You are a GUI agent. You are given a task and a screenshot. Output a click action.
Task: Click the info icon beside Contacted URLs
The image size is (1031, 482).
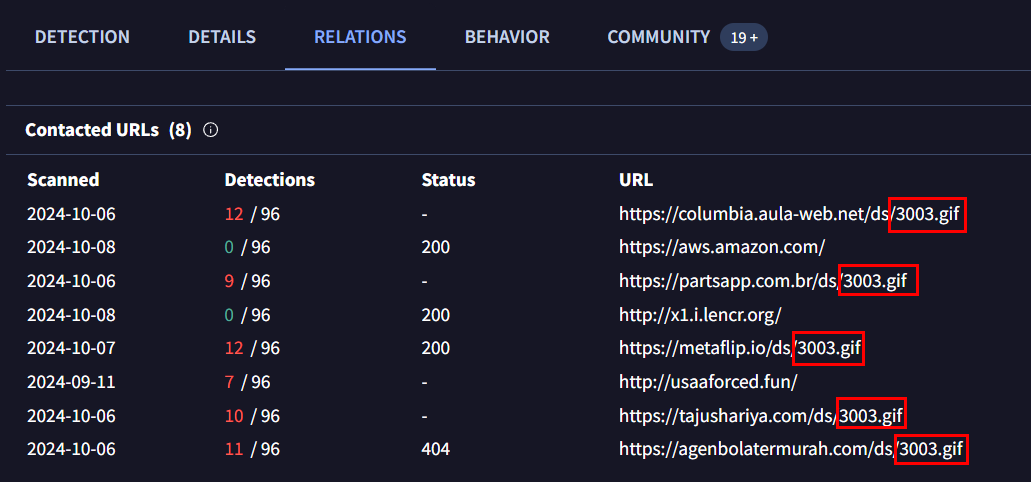pos(210,130)
